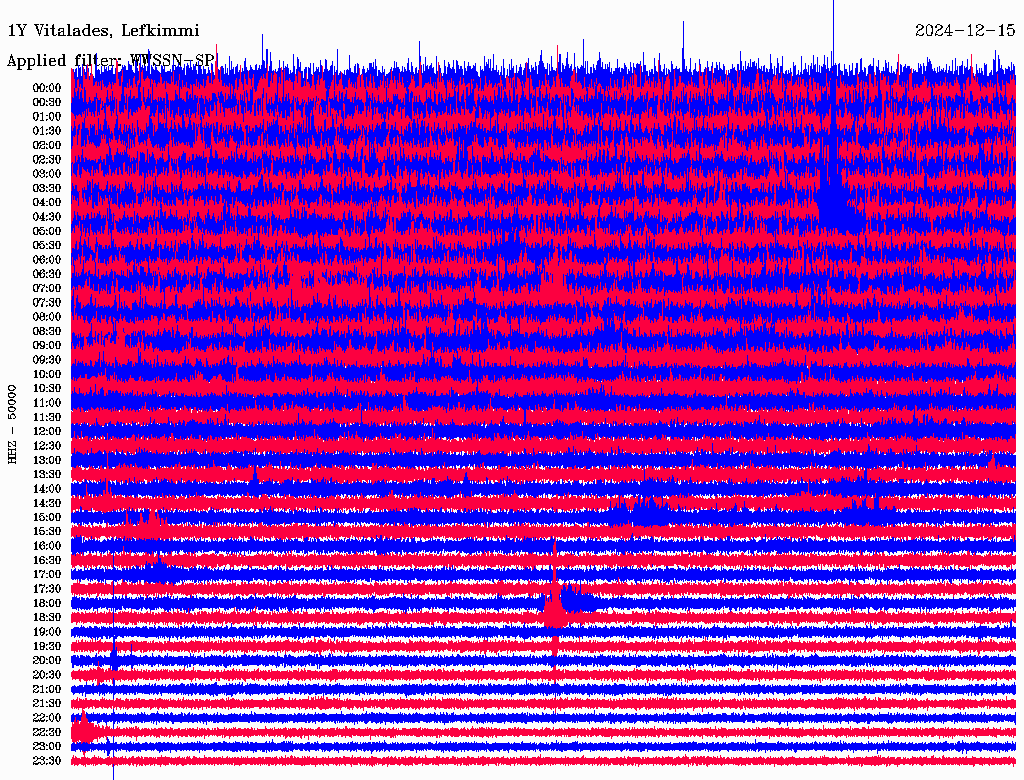This screenshot has width=1024, height=780.
Task: Select the 06:30 time row label
Action: pos(47,274)
